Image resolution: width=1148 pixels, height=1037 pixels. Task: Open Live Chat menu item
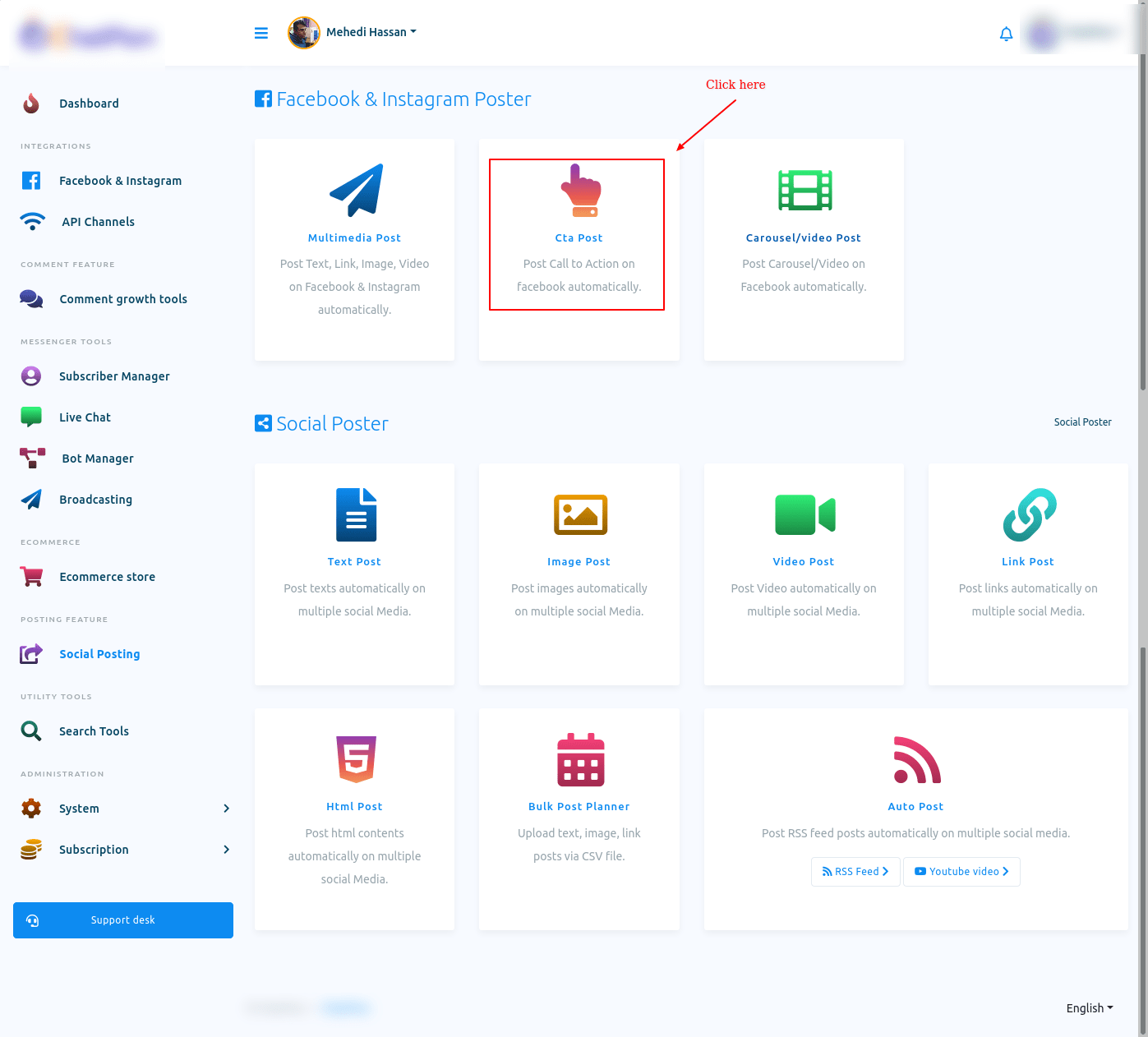click(x=85, y=417)
